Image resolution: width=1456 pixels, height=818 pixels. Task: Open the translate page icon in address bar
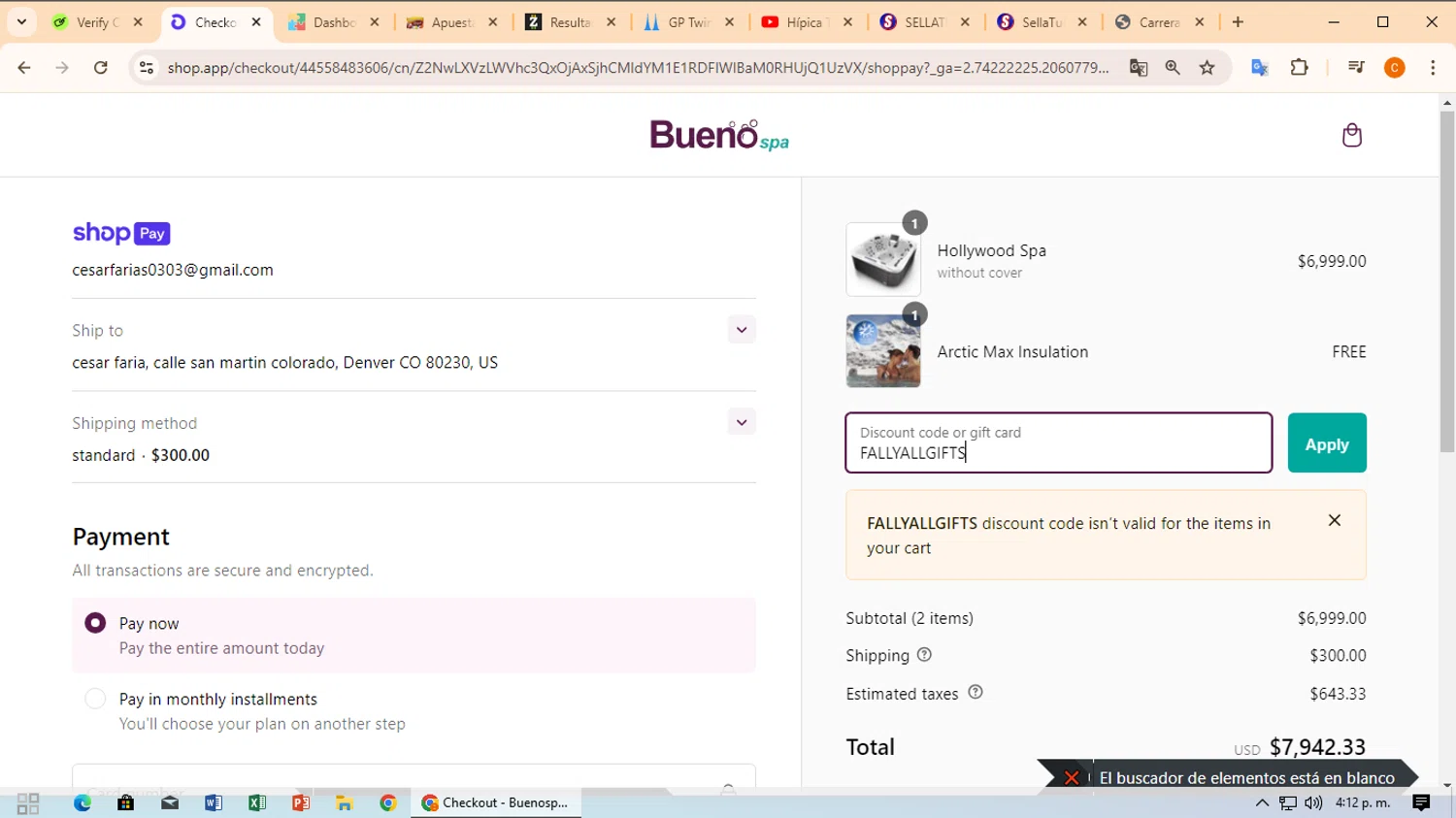(1139, 67)
